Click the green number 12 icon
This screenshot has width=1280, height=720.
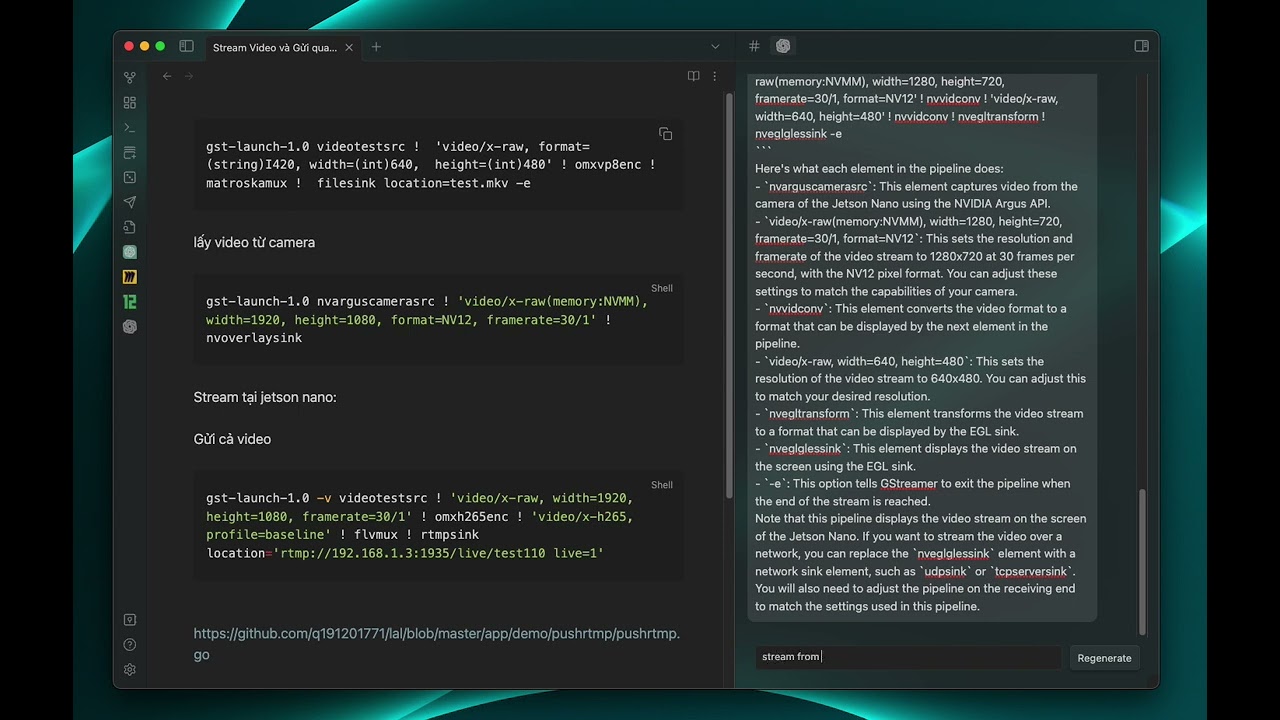tap(129, 301)
